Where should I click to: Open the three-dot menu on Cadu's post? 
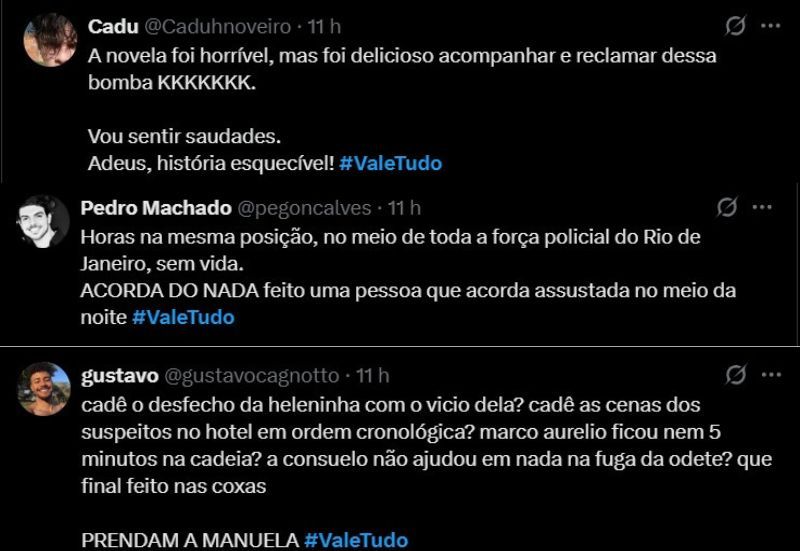769,26
